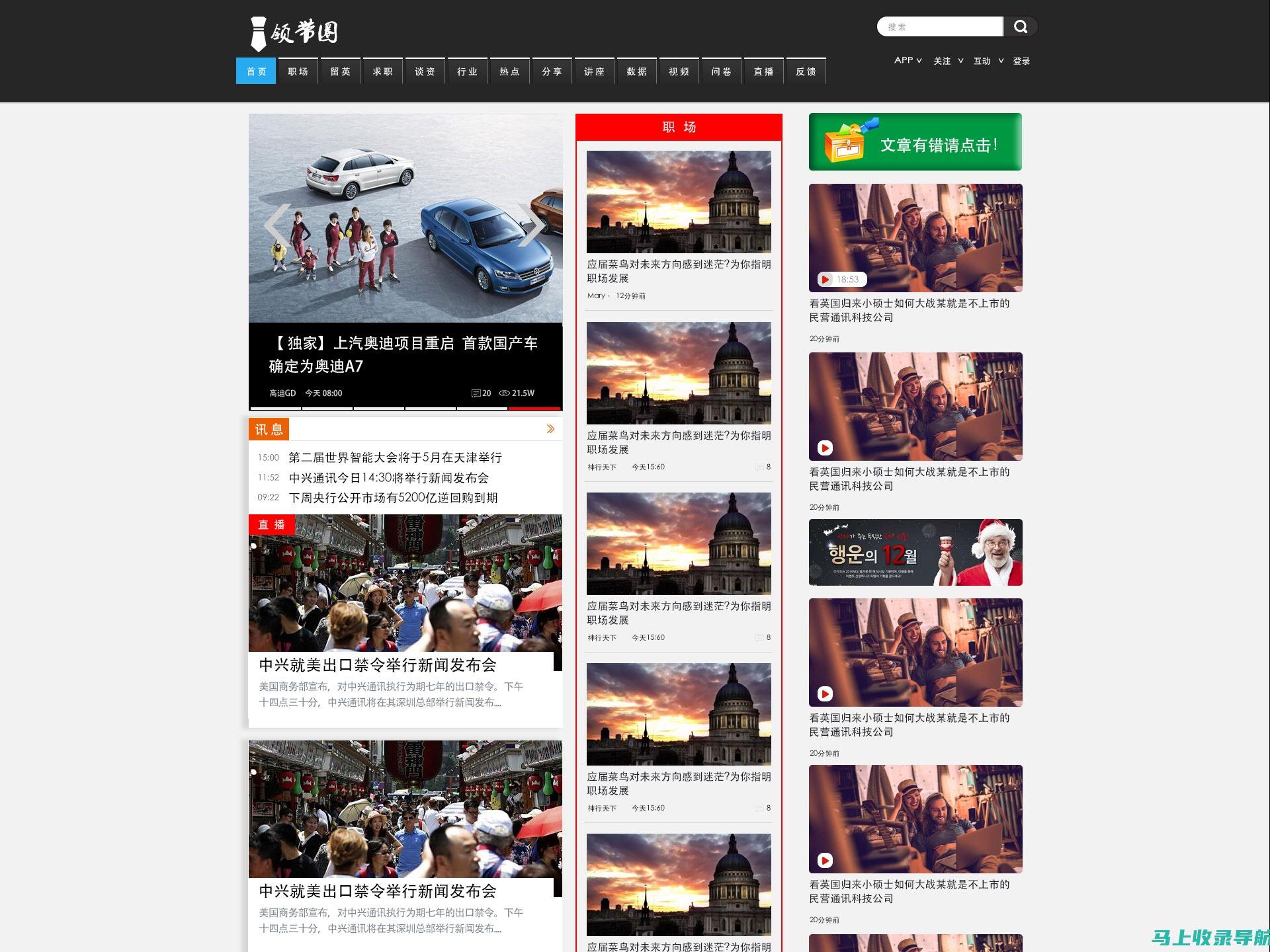Focus the 搜索 search field
The height and width of the screenshot is (952, 1270).
click(x=940, y=26)
